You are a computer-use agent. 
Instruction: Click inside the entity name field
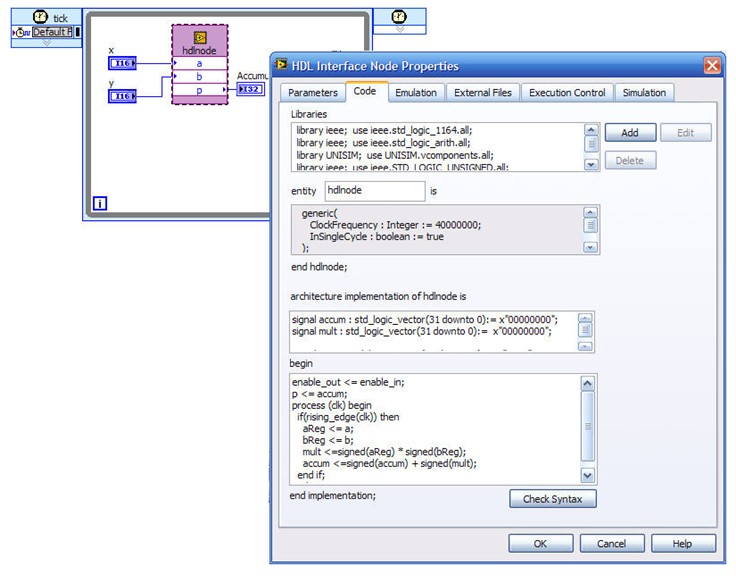pos(374,191)
